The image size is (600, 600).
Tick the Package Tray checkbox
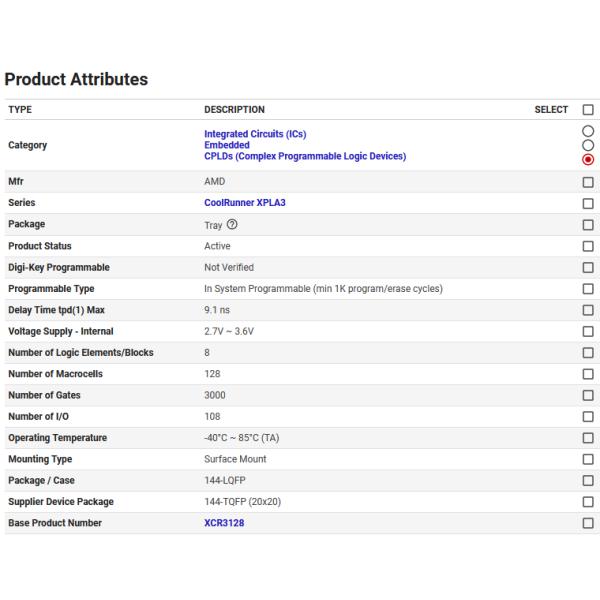click(588, 225)
